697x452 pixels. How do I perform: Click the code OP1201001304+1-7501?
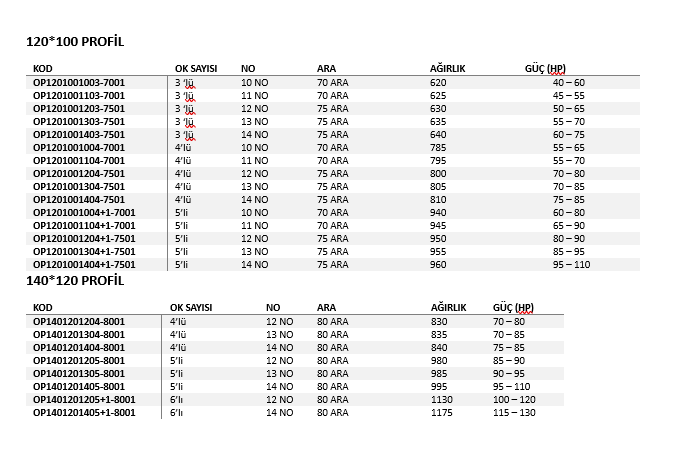(84, 251)
